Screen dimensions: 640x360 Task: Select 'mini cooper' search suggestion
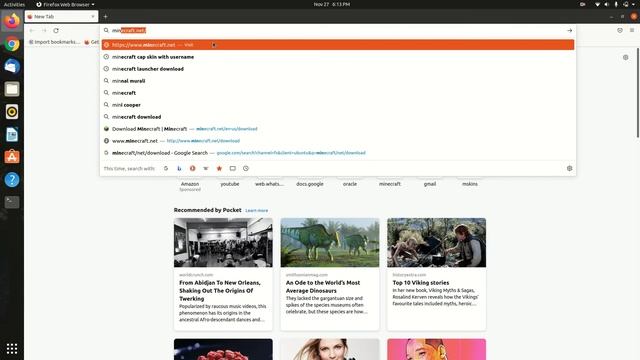click(x=338, y=105)
